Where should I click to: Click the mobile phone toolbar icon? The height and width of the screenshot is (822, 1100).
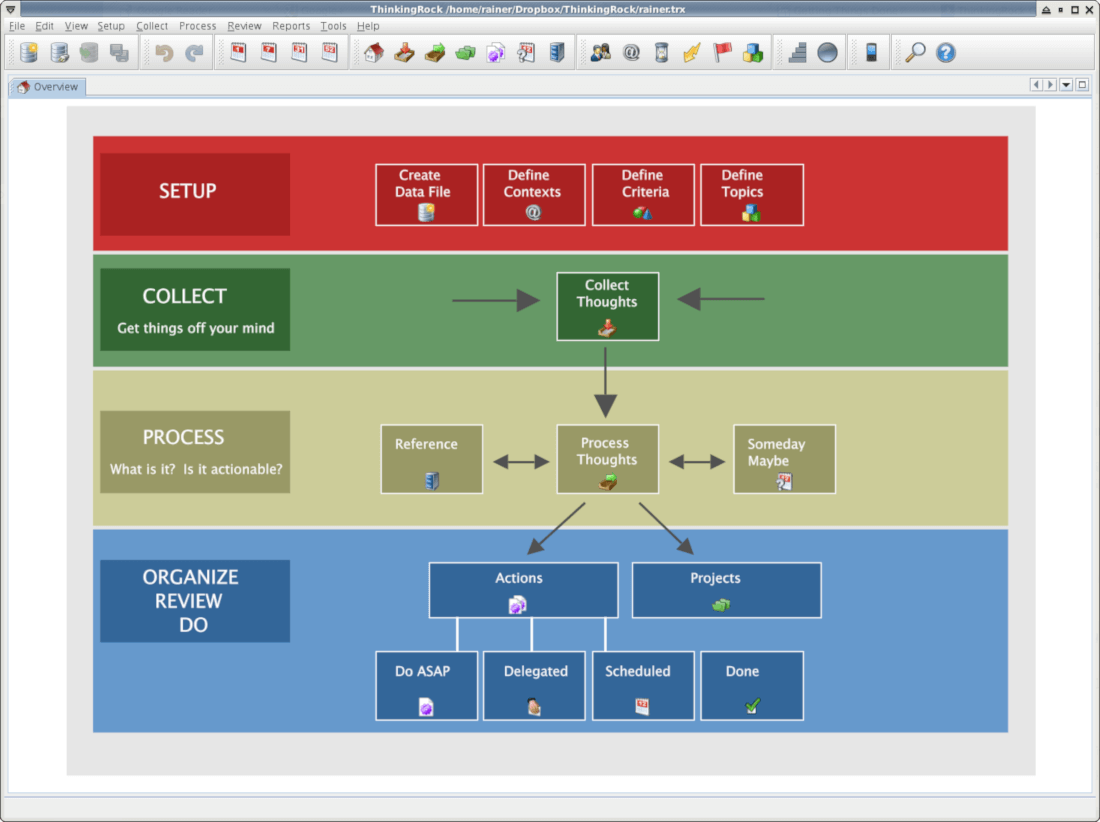coord(871,53)
